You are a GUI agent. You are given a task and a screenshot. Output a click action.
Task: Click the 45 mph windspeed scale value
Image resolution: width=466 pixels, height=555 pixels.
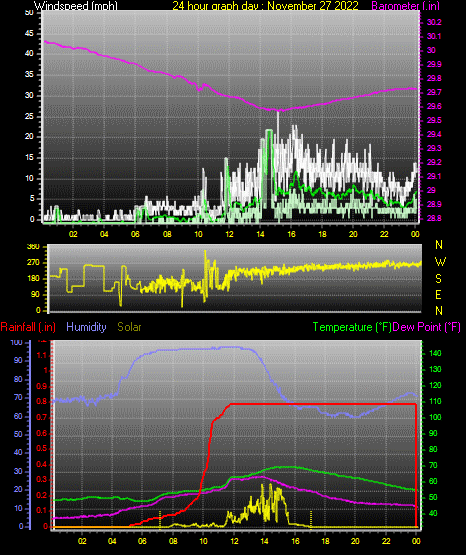[29, 34]
